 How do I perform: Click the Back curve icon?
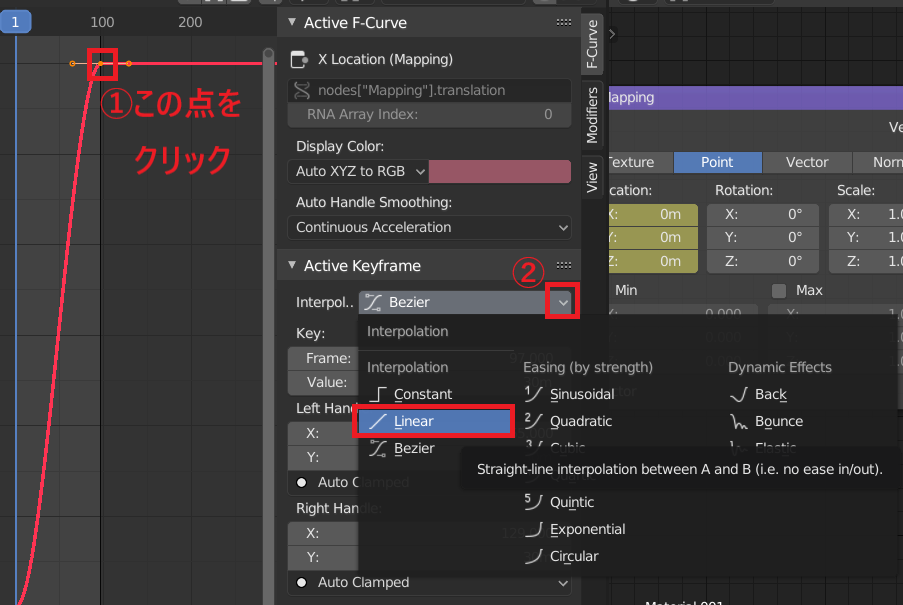tap(738, 394)
